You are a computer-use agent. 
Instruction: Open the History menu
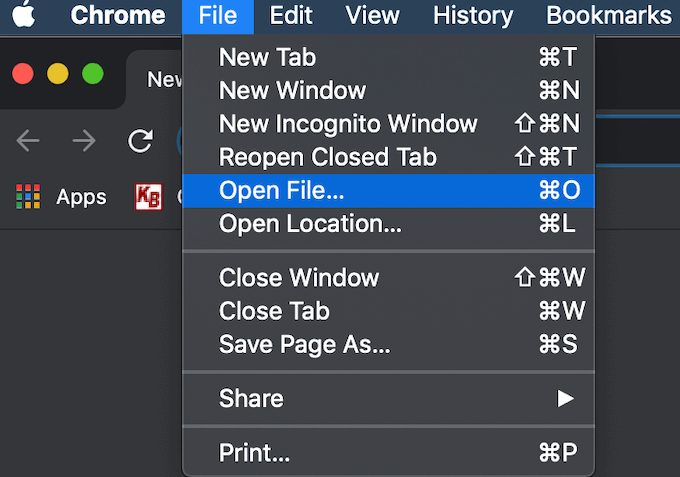(472, 16)
